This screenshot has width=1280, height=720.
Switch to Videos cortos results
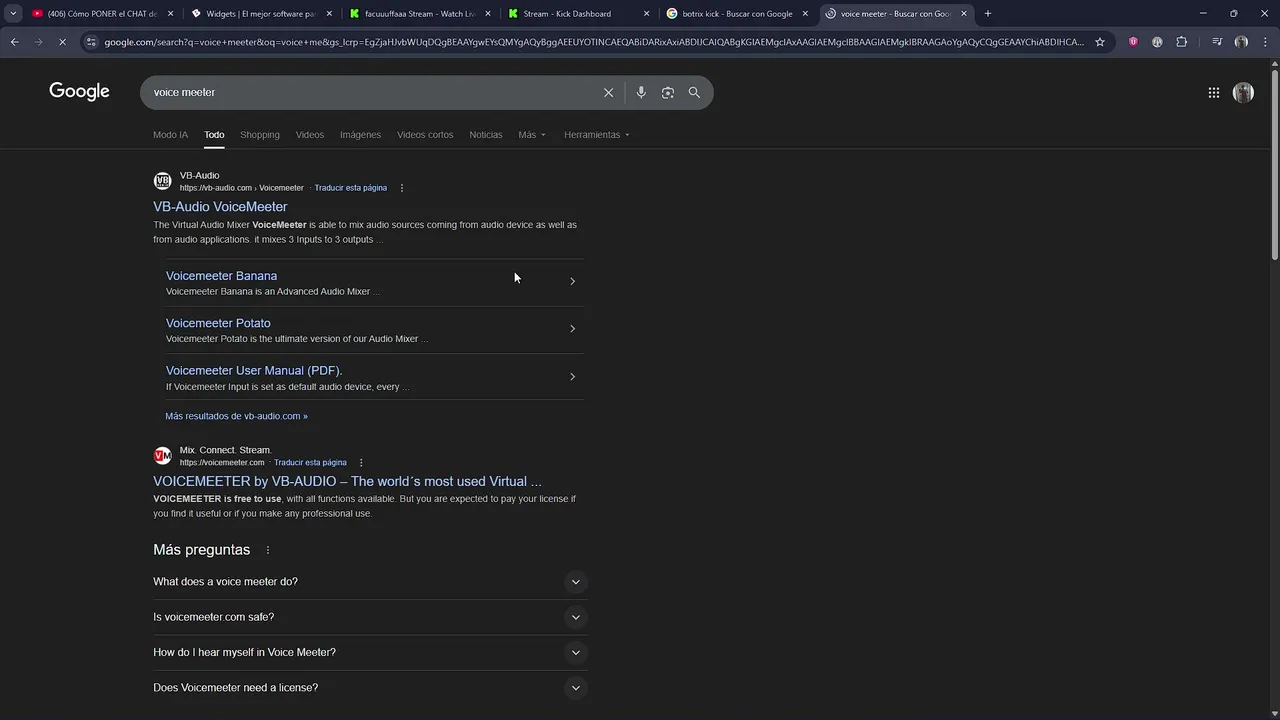pos(425,134)
